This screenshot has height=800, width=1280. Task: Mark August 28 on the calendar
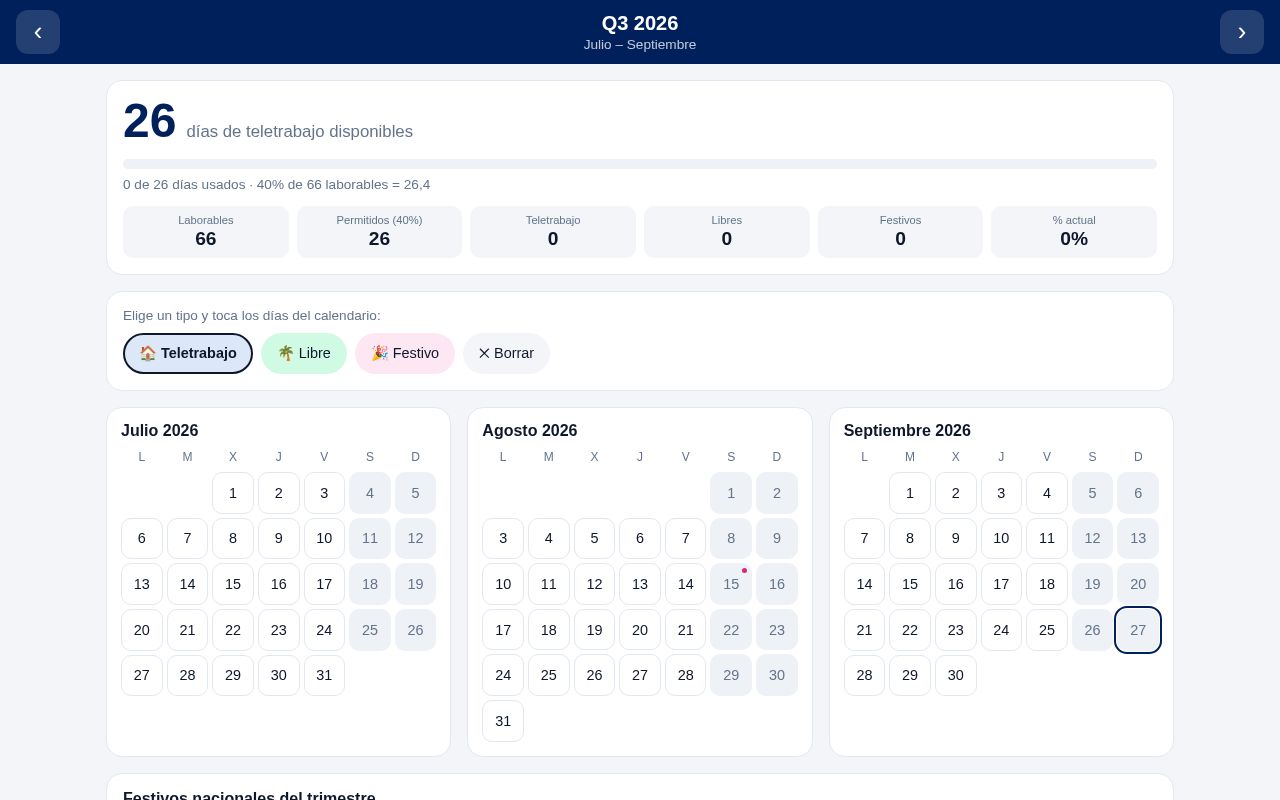tap(686, 675)
